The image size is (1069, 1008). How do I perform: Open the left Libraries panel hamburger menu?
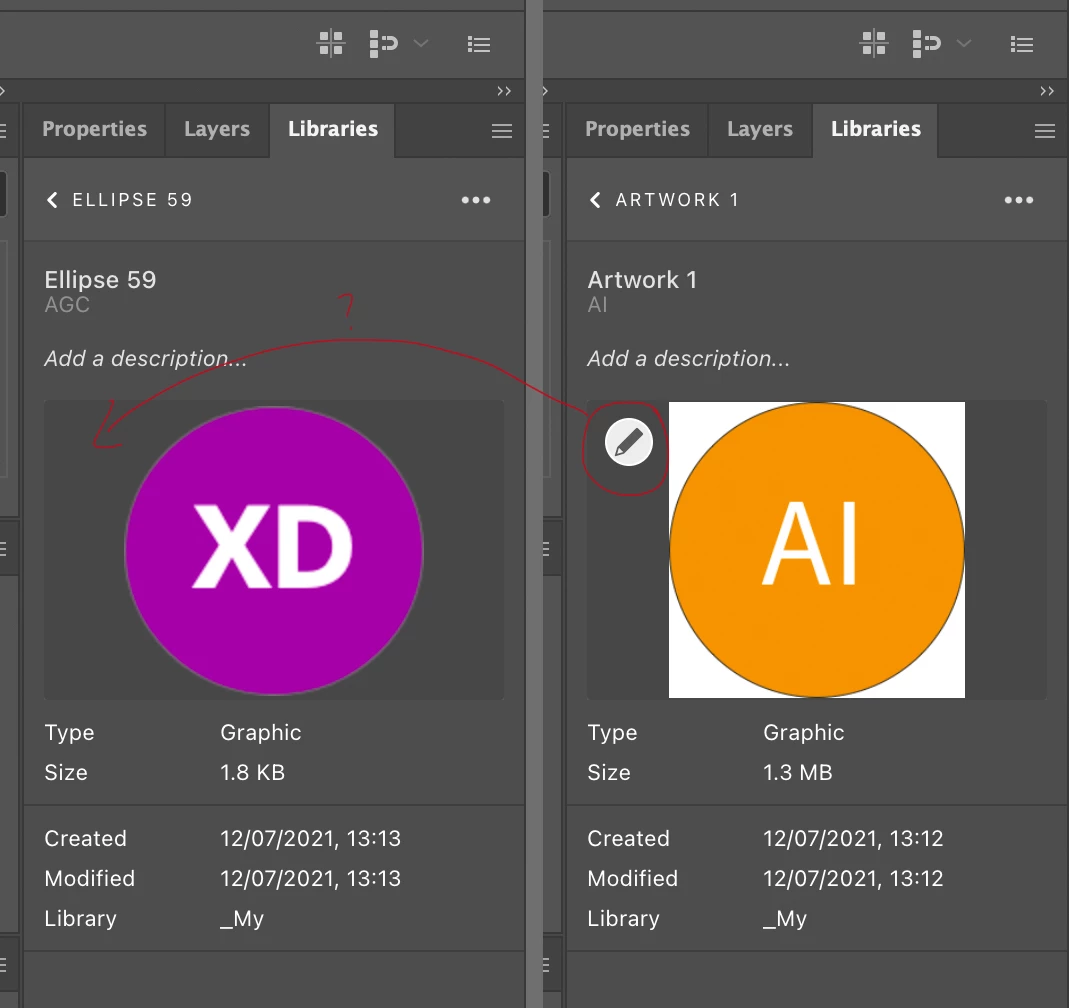coord(502,131)
